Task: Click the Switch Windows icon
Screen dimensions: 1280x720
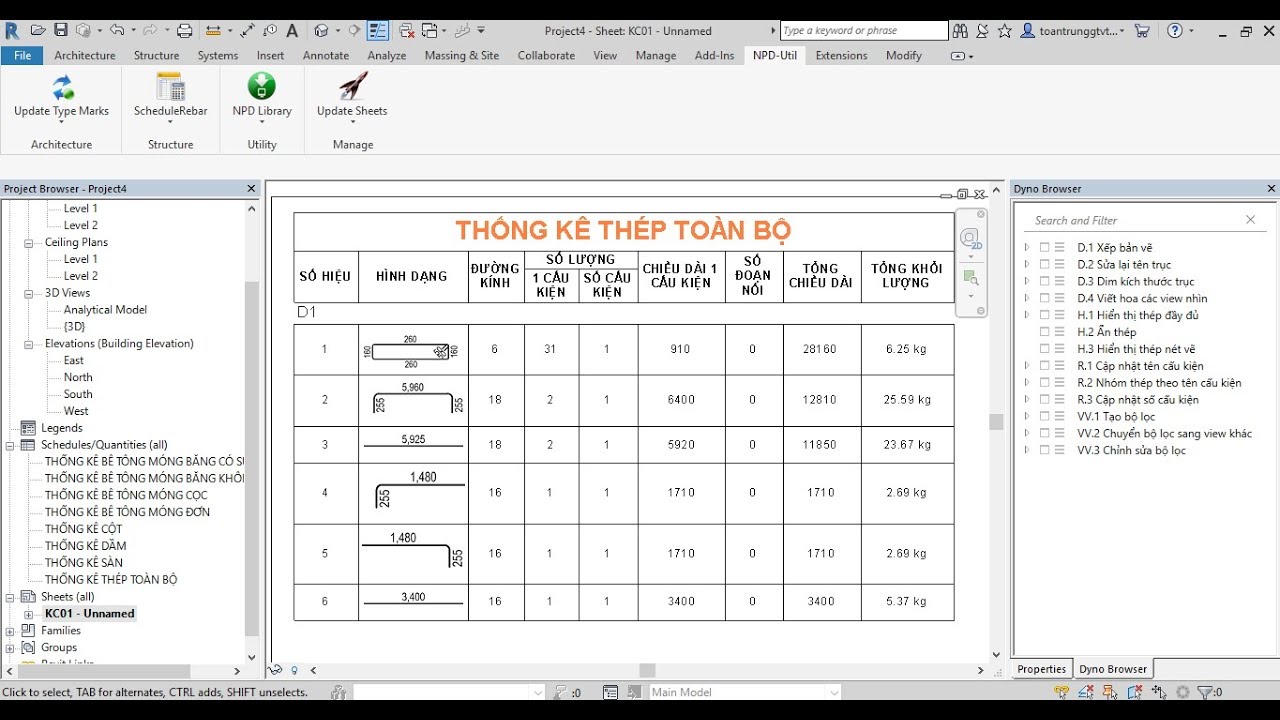Action: point(429,31)
